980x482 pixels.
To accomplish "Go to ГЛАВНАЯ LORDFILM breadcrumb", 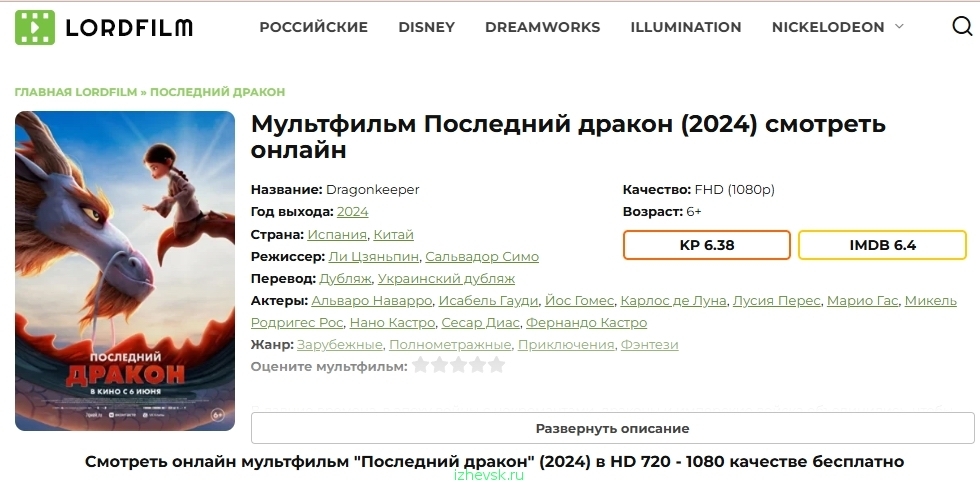I will point(76,92).
